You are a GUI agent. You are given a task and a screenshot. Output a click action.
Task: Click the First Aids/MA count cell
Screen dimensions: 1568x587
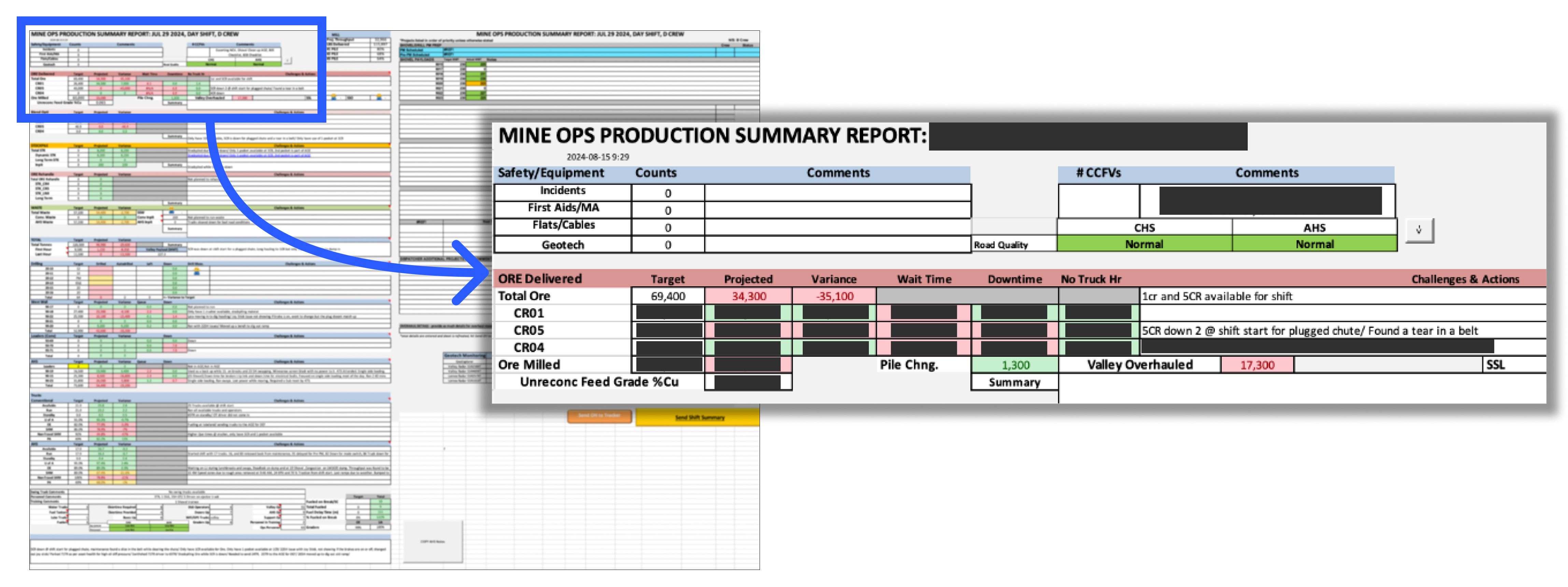[668, 210]
